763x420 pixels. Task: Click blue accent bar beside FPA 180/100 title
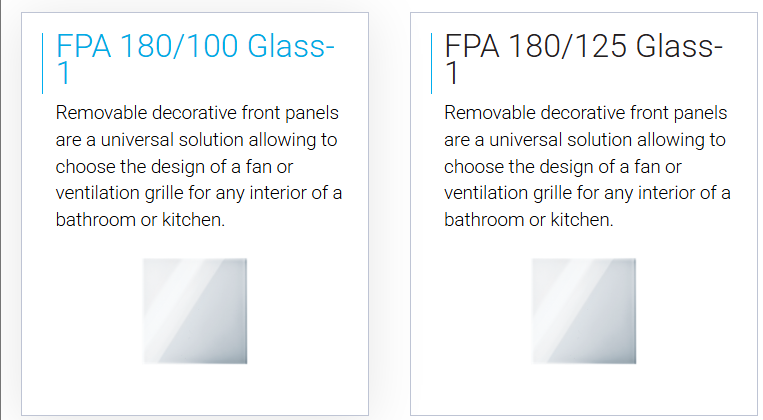43,63
